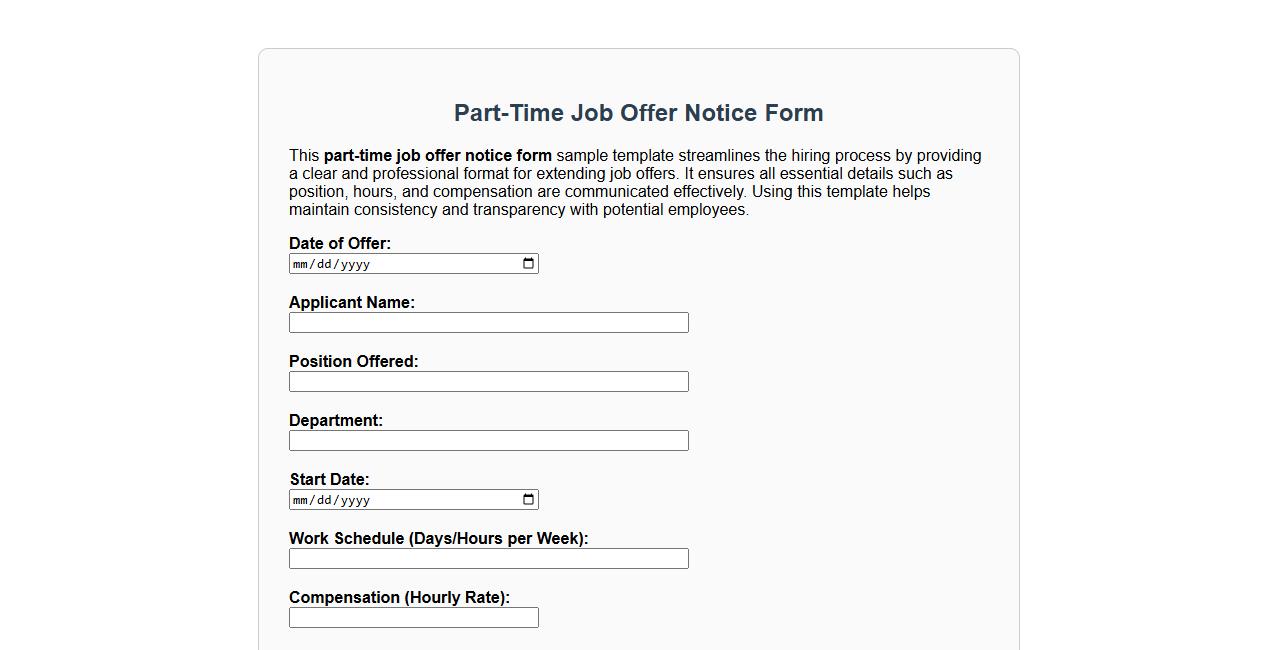The image size is (1278, 650).
Task: Select the Date of Offer label
Action: [339, 243]
